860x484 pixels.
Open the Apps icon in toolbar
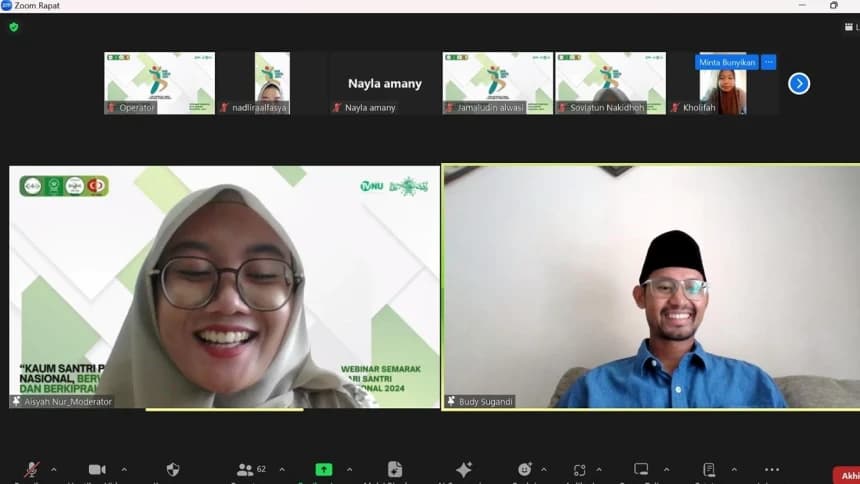coord(580,470)
